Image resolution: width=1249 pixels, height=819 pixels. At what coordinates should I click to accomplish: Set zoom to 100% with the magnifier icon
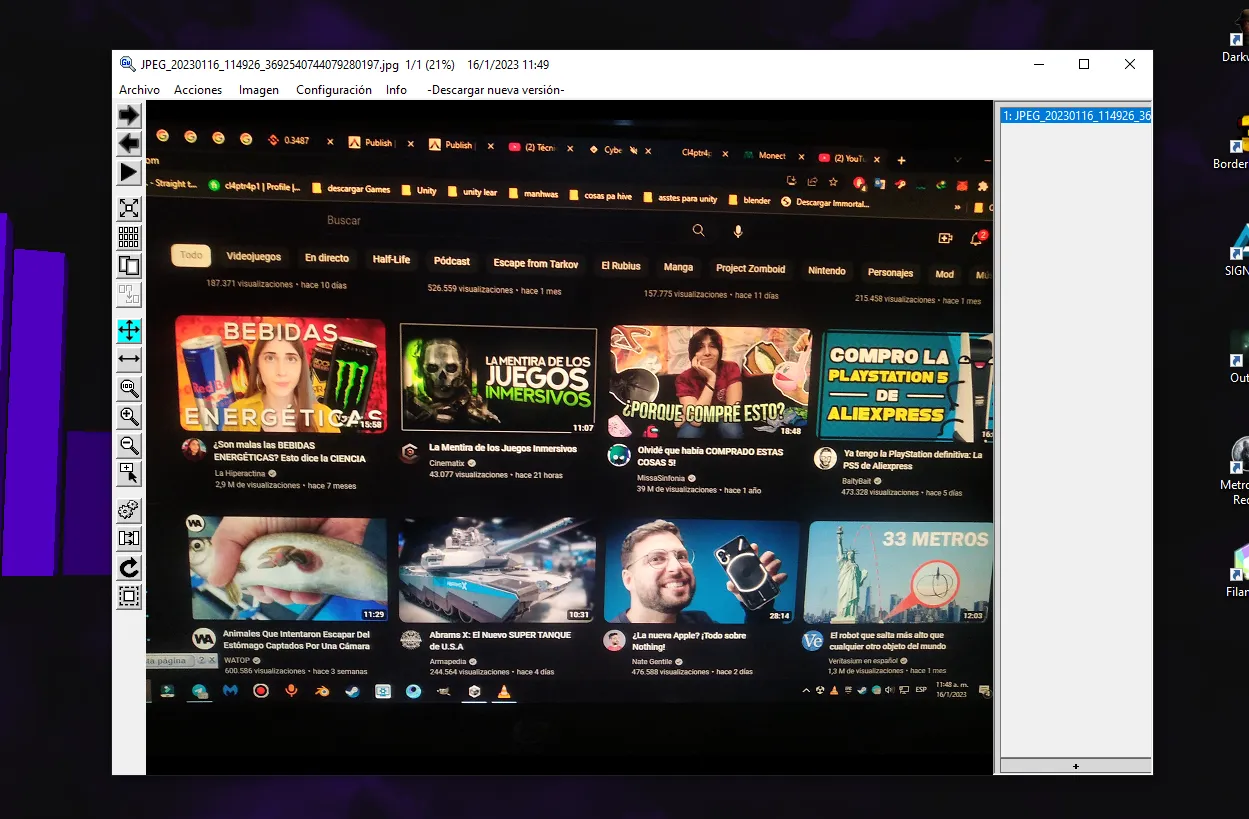click(x=129, y=388)
